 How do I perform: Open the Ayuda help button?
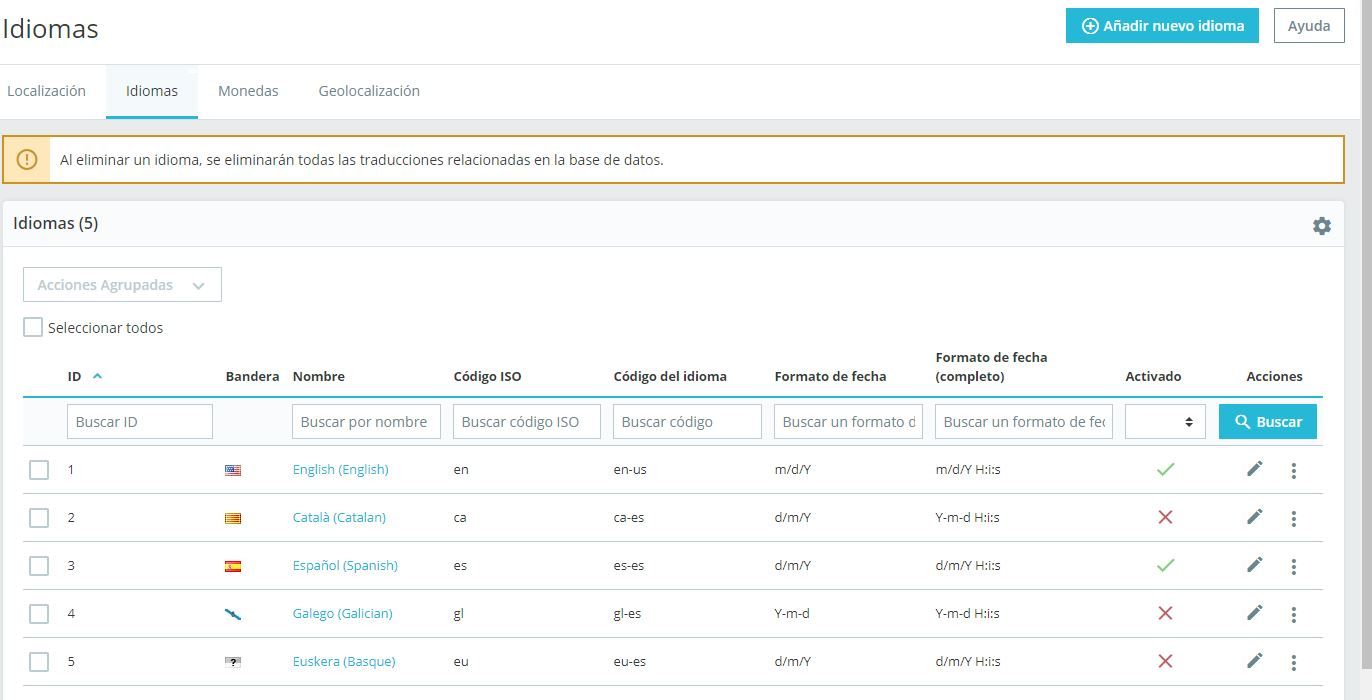[1308, 26]
